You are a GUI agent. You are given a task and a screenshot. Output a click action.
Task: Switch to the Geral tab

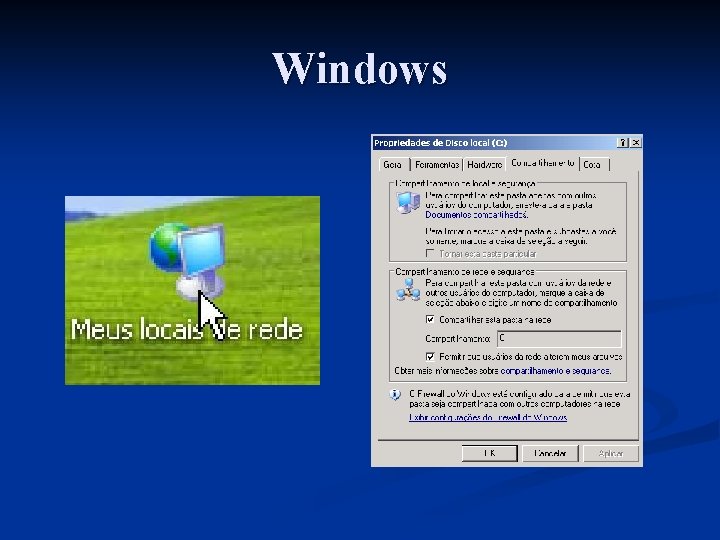(393, 164)
